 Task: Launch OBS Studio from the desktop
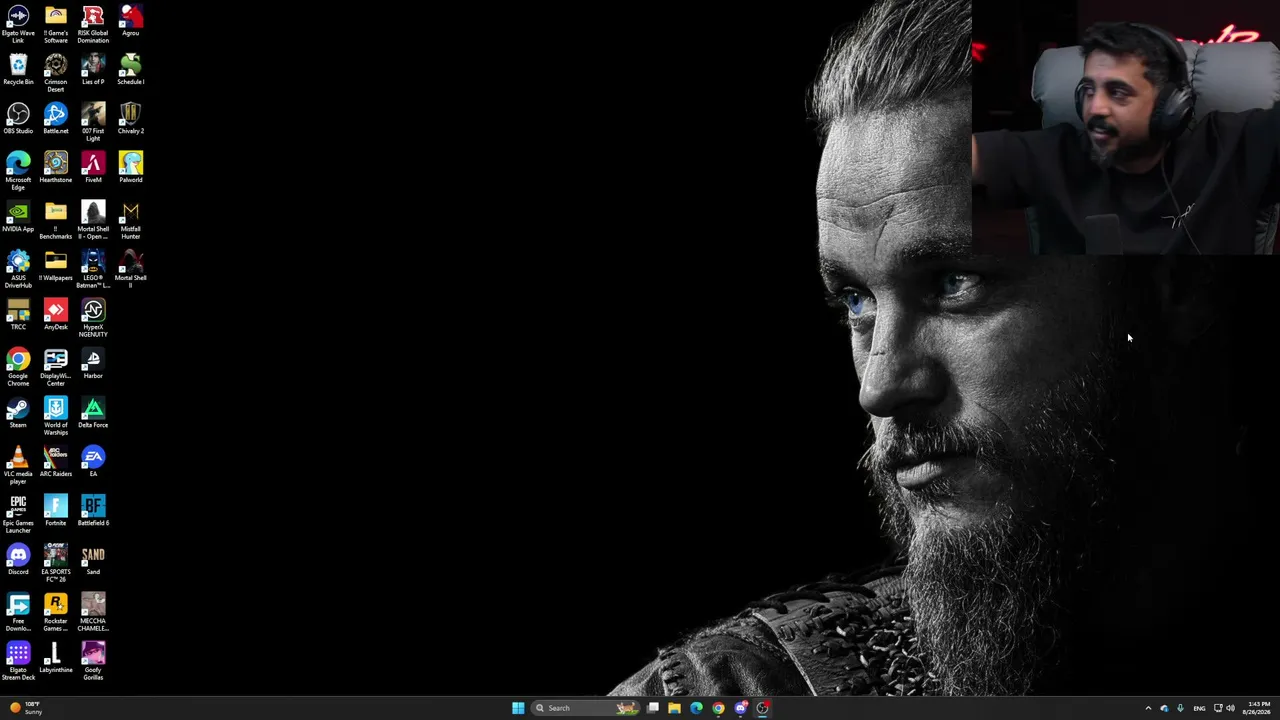point(18,119)
